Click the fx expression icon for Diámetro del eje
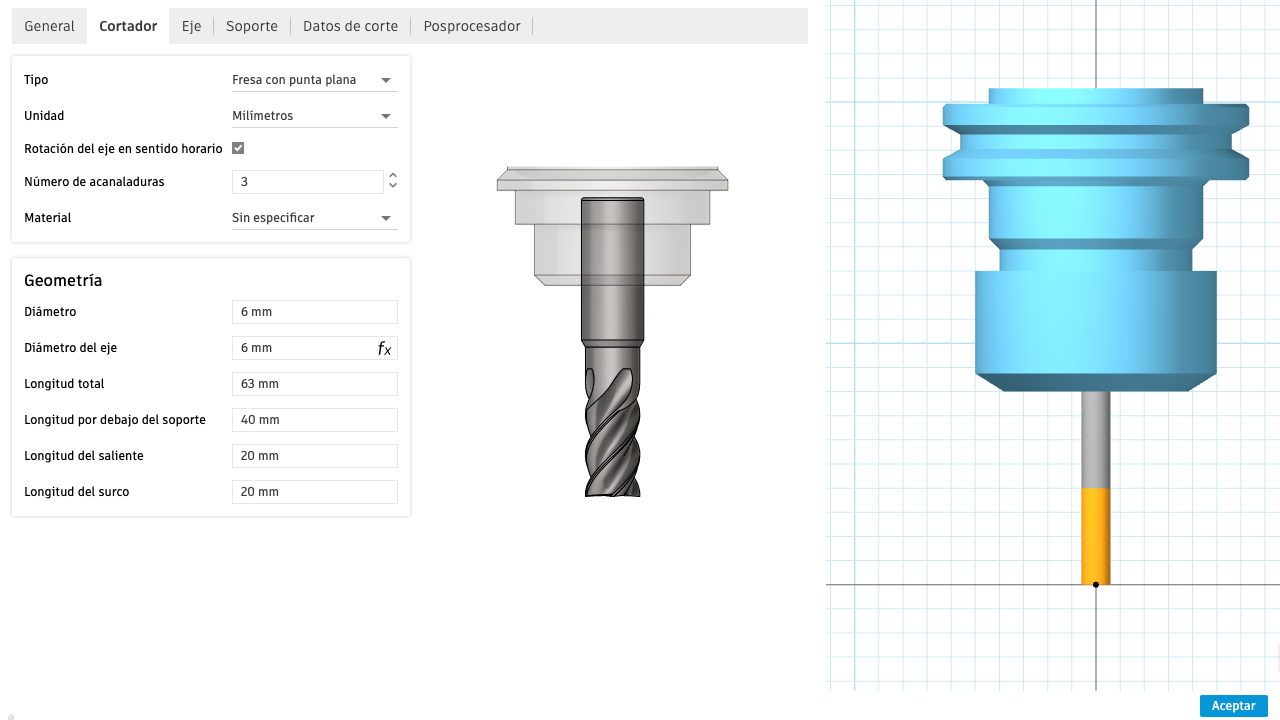This screenshot has height=720, width=1280. [x=384, y=348]
